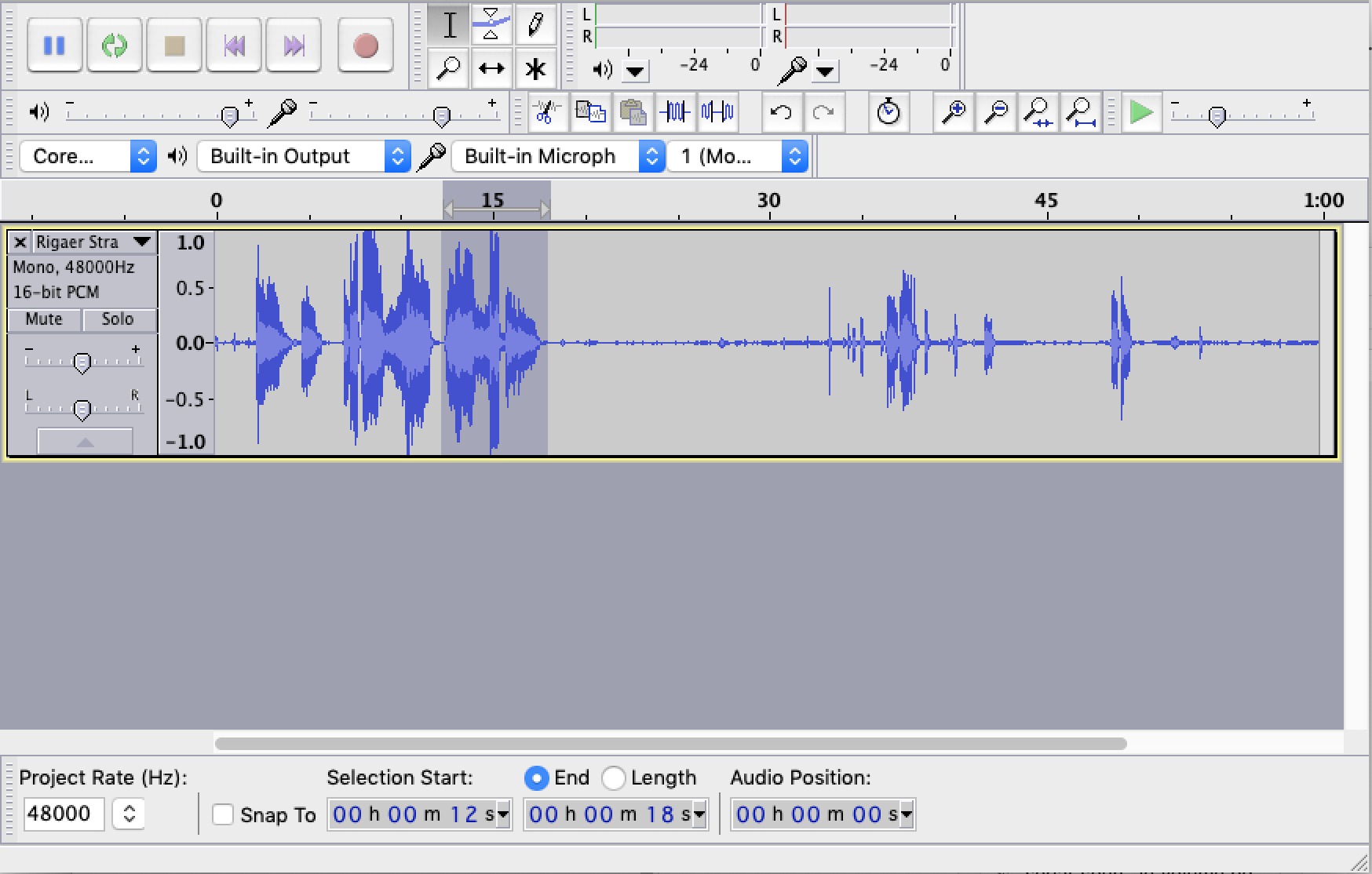Enable the Snap To checkbox
This screenshot has width=1372, height=874.
point(223,814)
